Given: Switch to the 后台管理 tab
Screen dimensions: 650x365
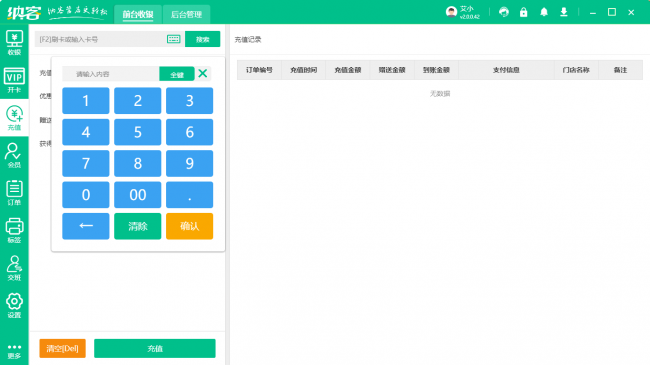Looking at the screenshot, I should (x=186, y=15).
